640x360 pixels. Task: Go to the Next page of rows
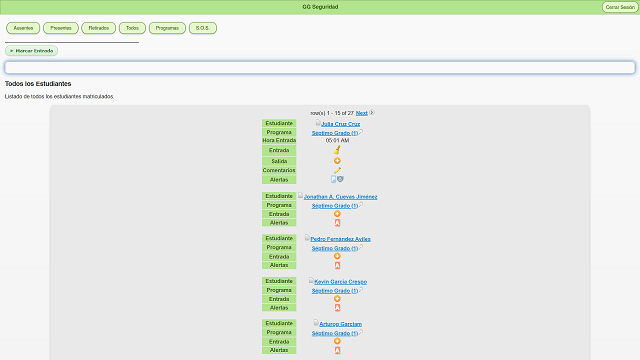click(x=362, y=113)
